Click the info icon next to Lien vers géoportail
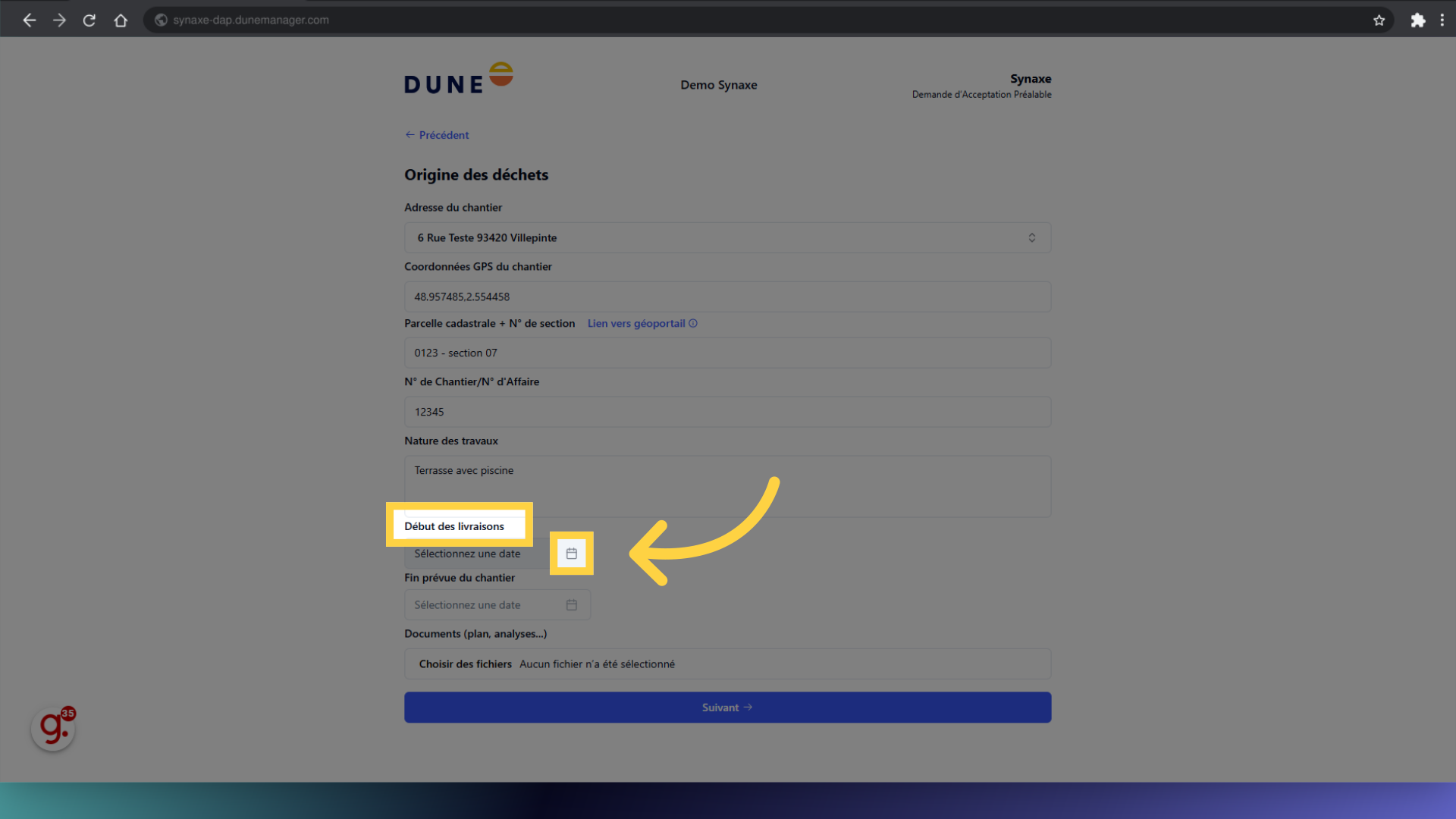 point(693,323)
